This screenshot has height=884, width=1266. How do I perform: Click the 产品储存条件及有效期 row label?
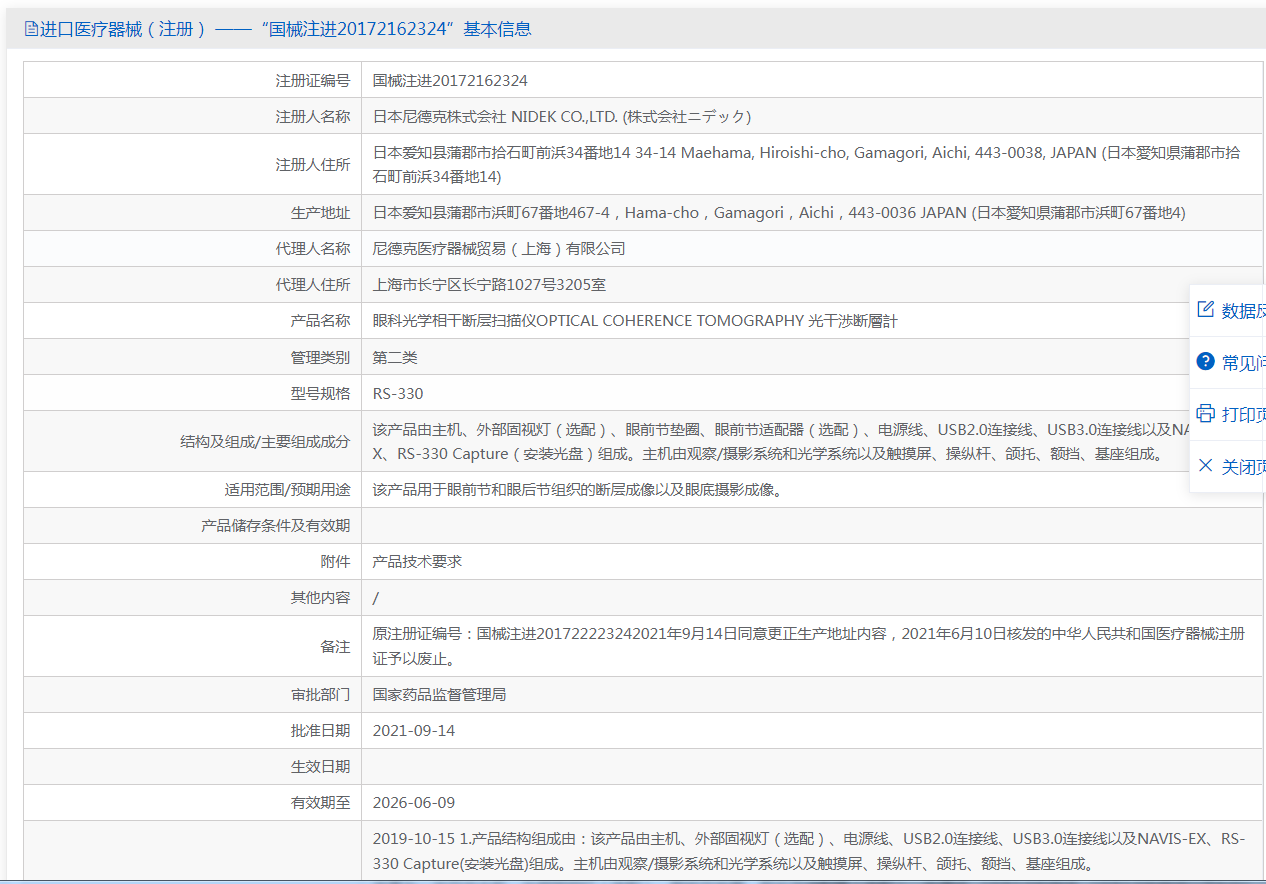276,525
